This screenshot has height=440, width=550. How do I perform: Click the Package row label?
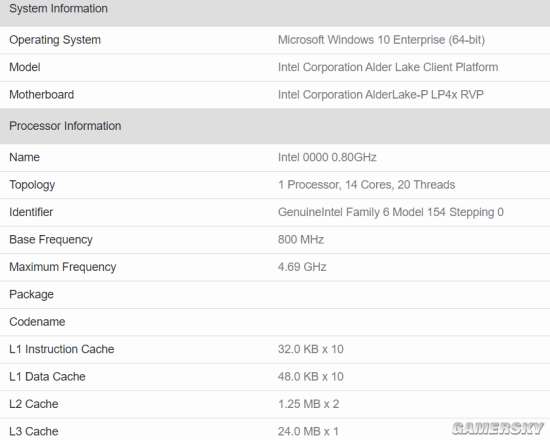tap(32, 294)
